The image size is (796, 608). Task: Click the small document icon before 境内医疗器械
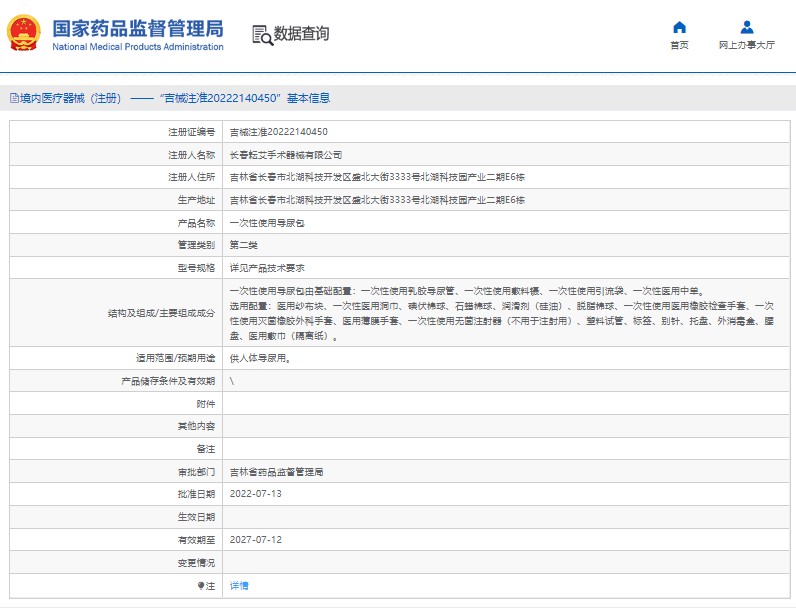13,98
